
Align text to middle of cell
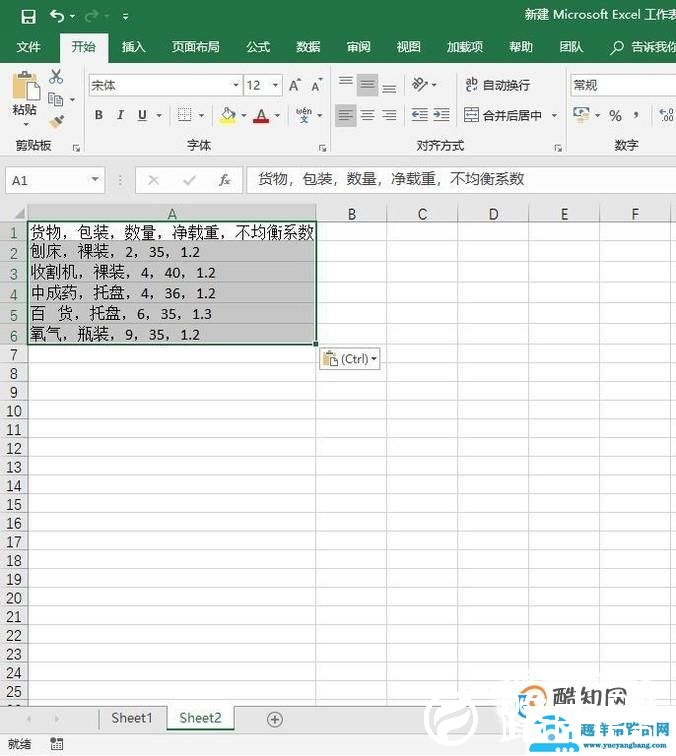pos(367,85)
